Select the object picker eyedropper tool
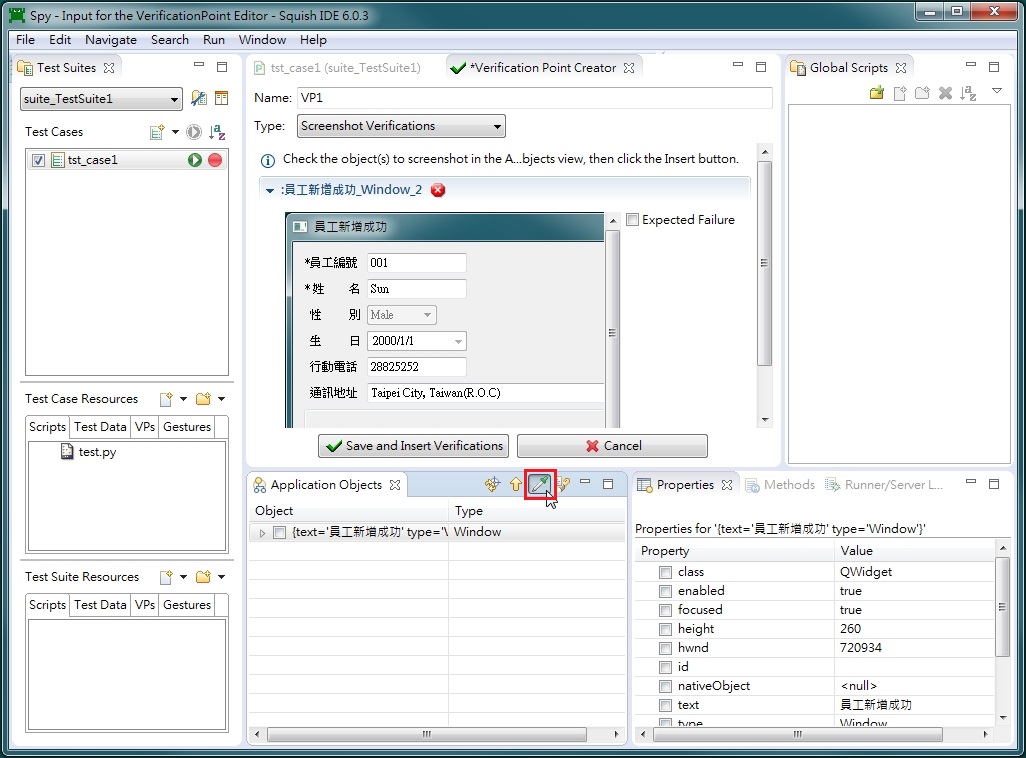Image resolution: width=1026 pixels, height=758 pixels. pyautogui.click(x=541, y=484)
